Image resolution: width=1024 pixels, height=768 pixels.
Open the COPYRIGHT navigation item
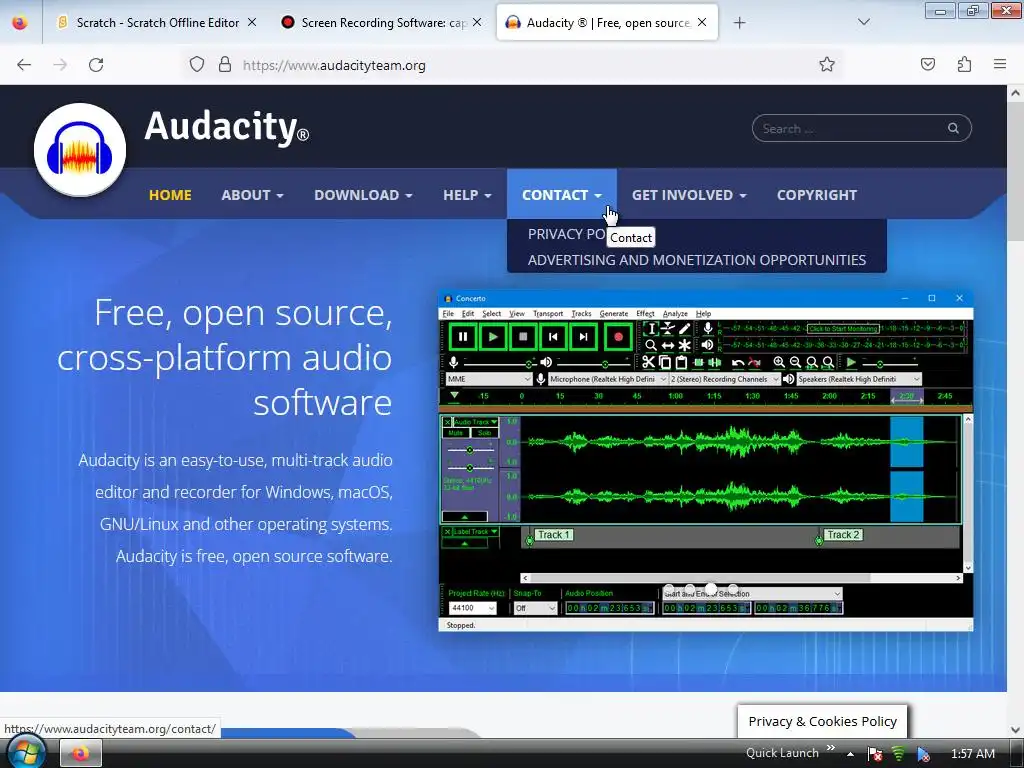pos(816,195)
